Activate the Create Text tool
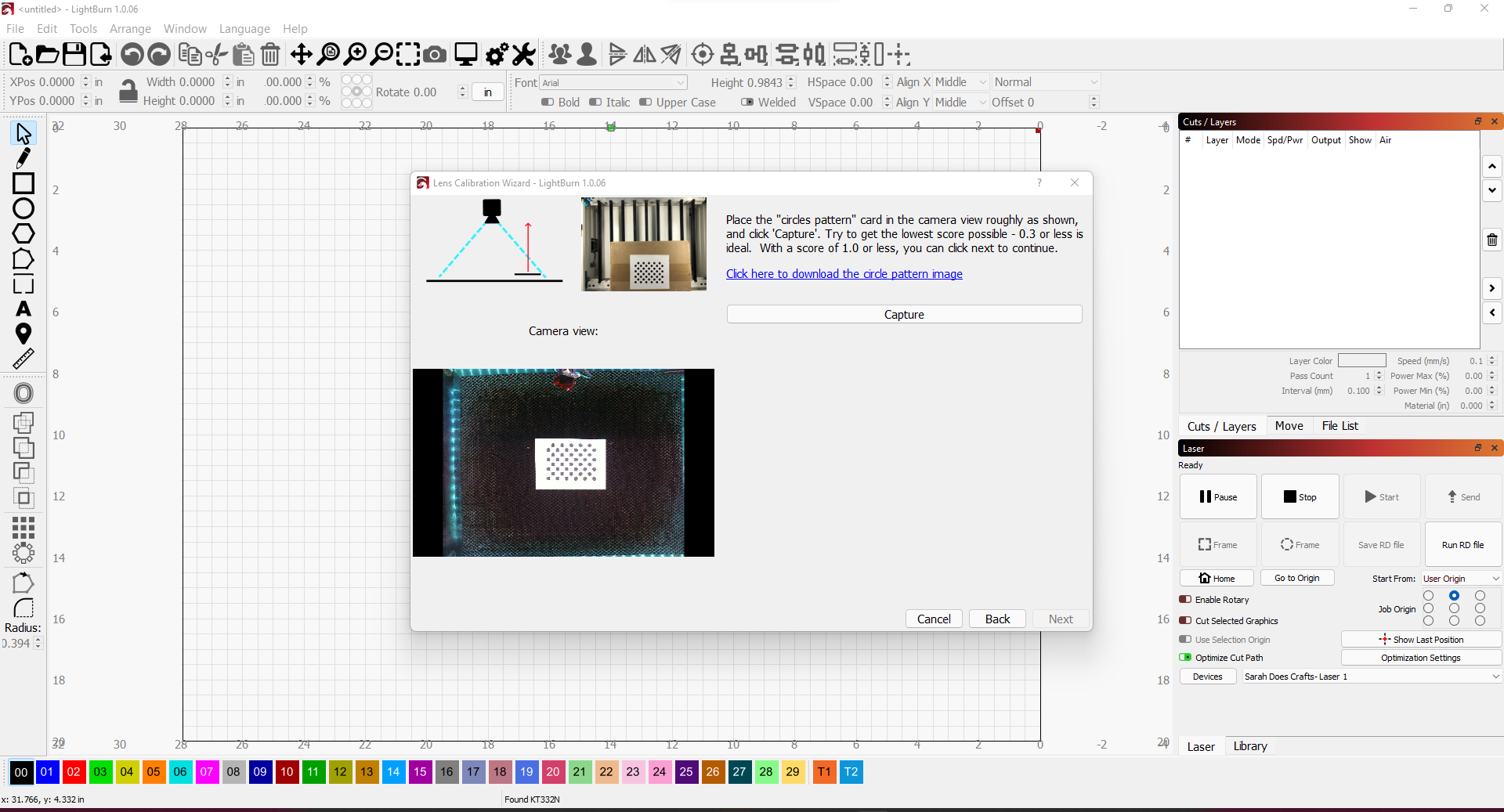 pyautogui.click(x=23, y=309)
